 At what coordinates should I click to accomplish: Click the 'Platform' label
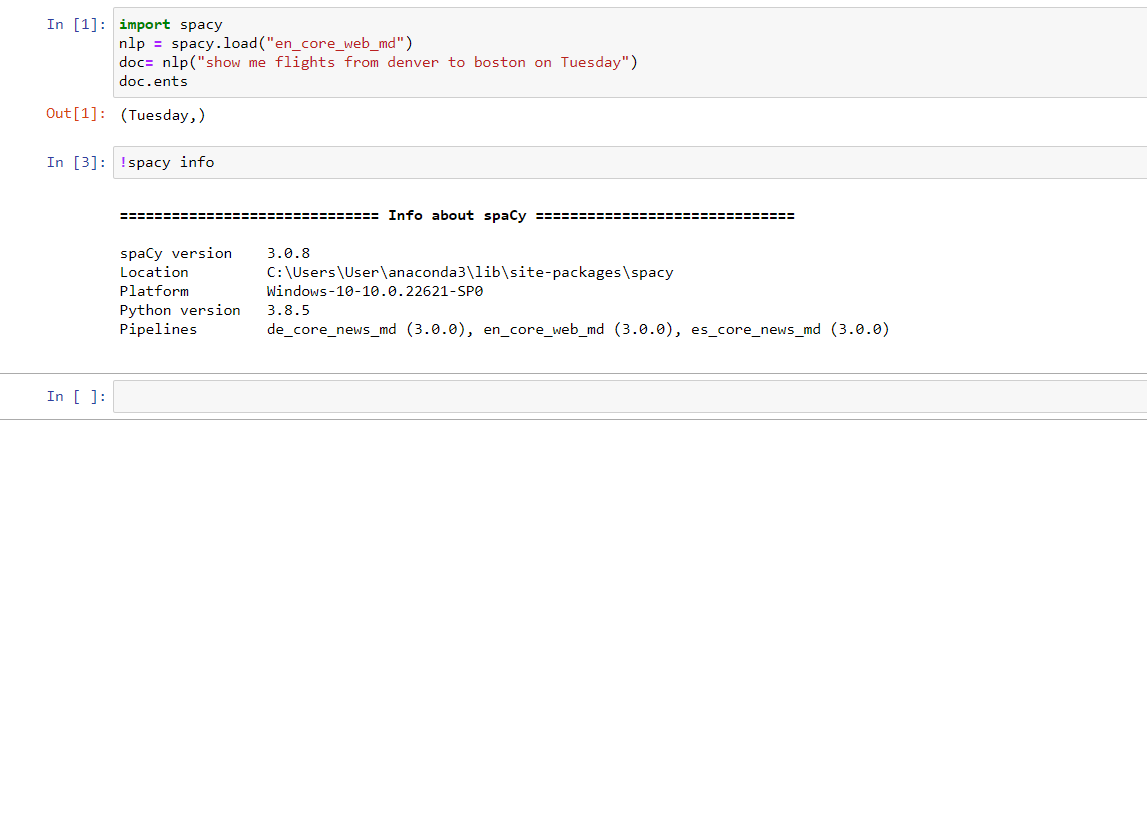tap(154, 291)
